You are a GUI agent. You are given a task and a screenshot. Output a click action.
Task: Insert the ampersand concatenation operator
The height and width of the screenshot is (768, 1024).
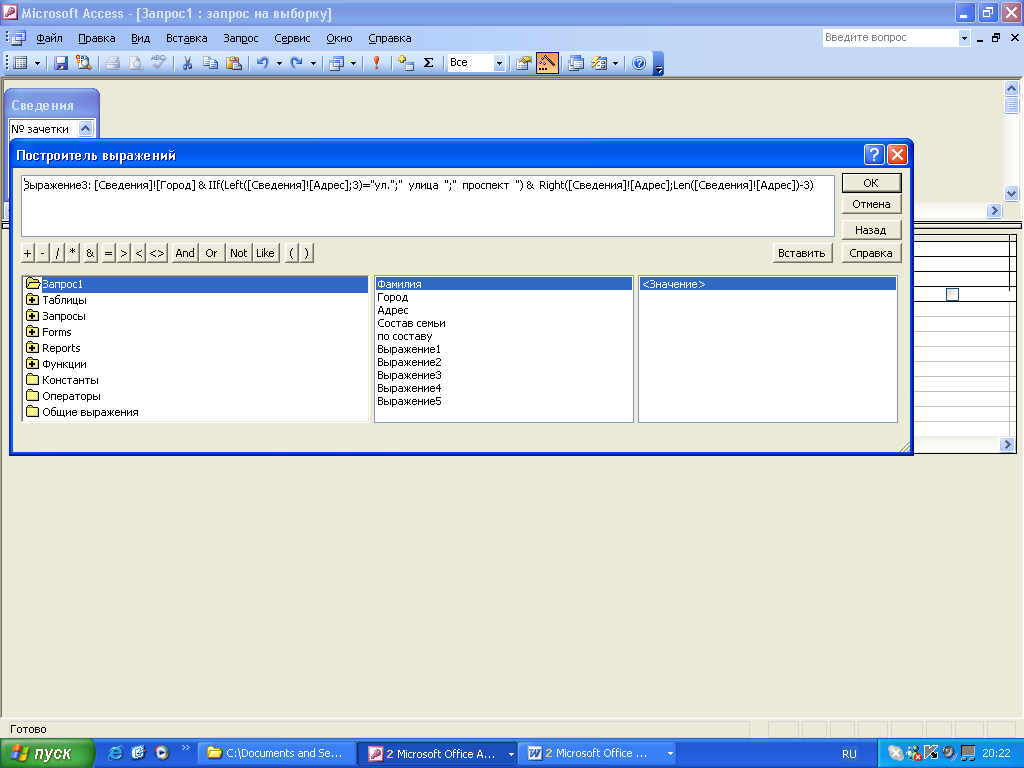tap(90, 253)
